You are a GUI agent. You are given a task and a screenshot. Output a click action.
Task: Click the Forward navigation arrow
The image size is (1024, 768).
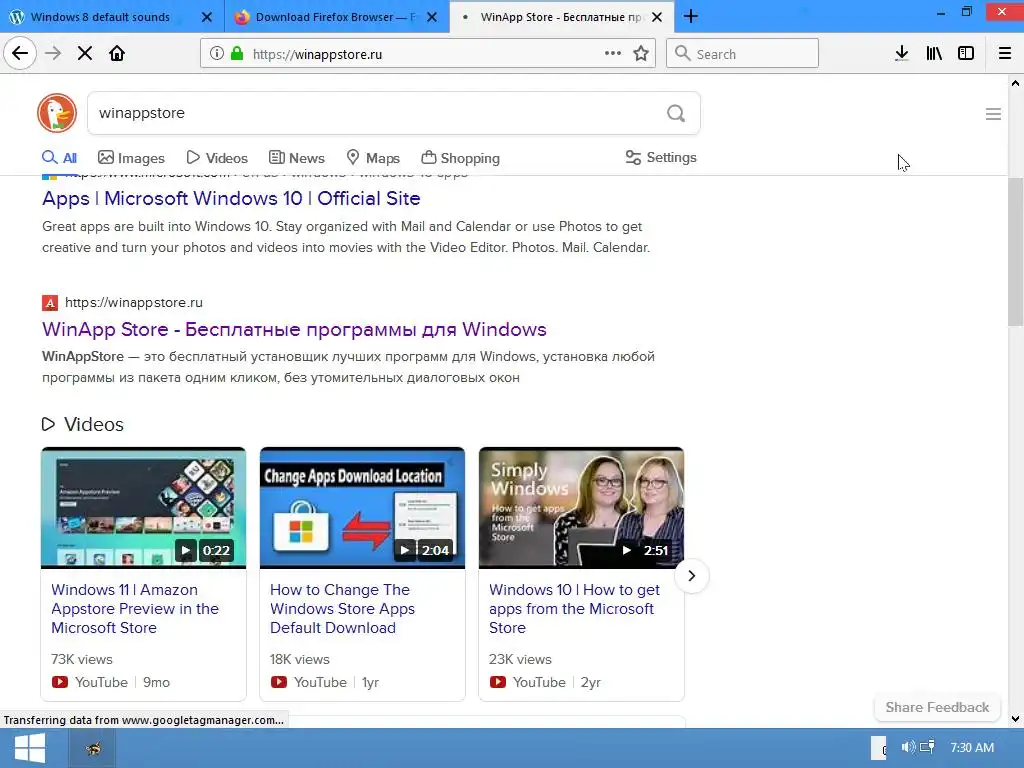click(x=53, y=54)
